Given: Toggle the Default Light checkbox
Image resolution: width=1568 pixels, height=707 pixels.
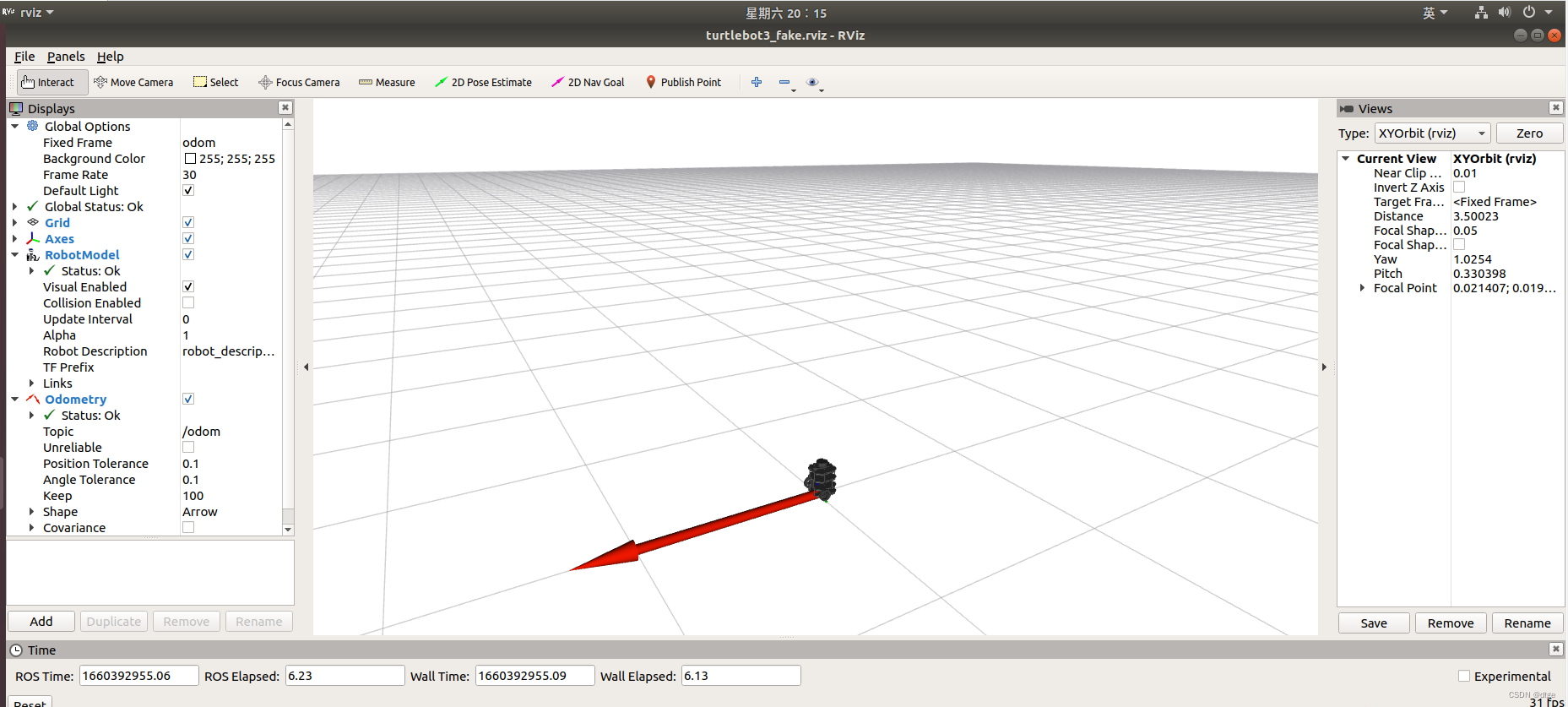Looking at the screenshot, I should tap(188, 190).
